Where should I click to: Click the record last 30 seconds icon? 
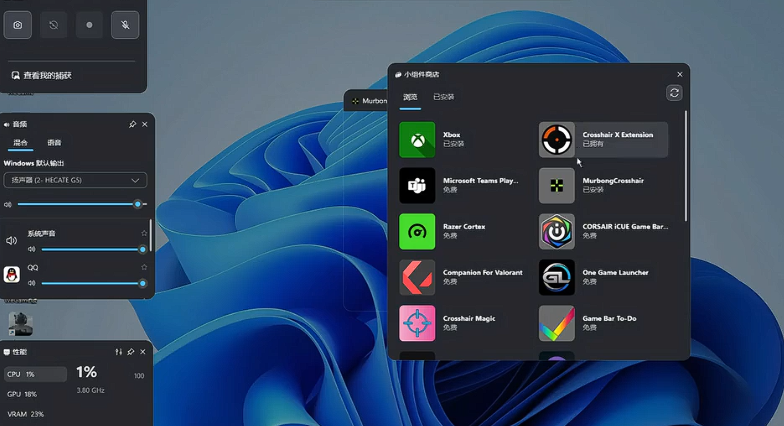(53, 25)
